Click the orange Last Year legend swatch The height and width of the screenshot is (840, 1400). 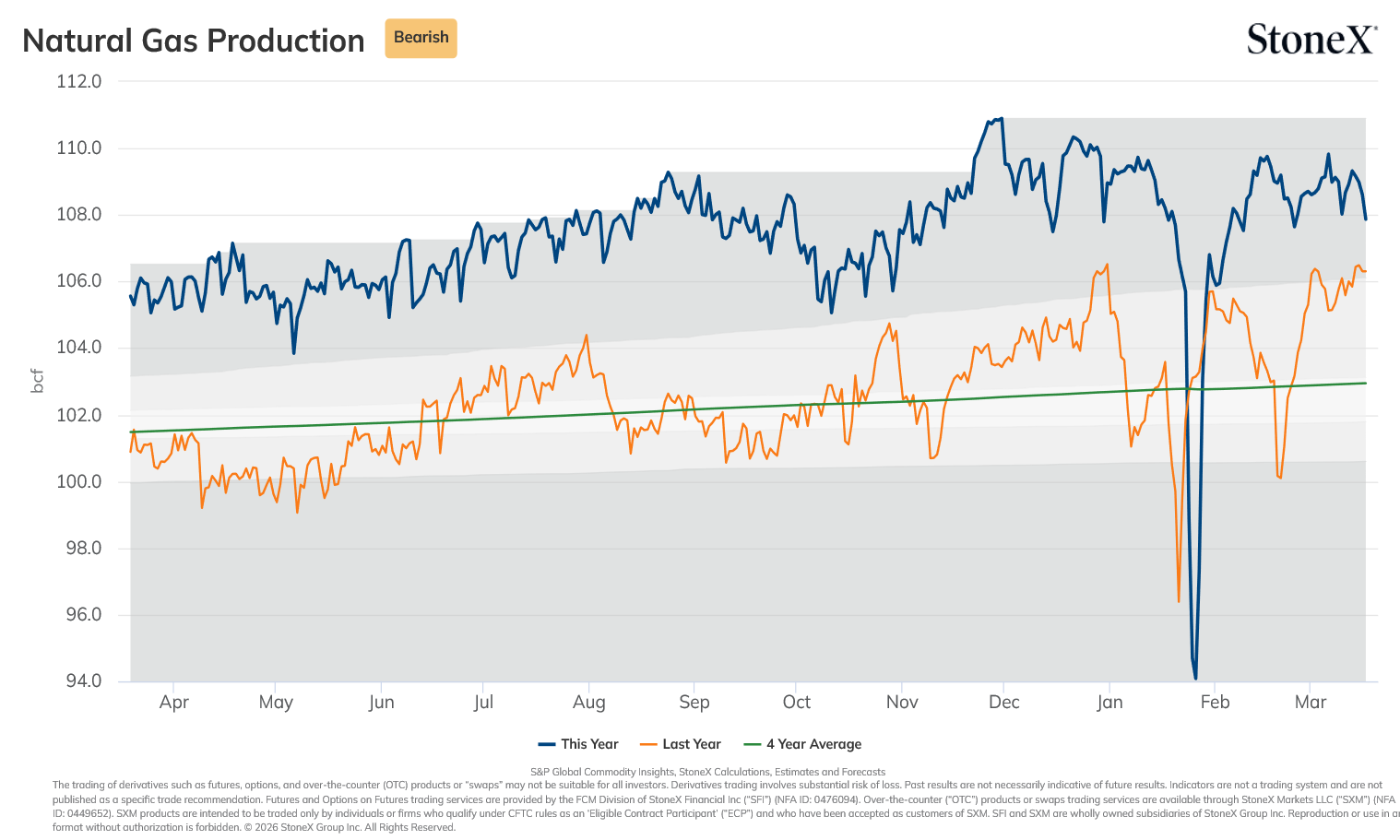(648, 744)
